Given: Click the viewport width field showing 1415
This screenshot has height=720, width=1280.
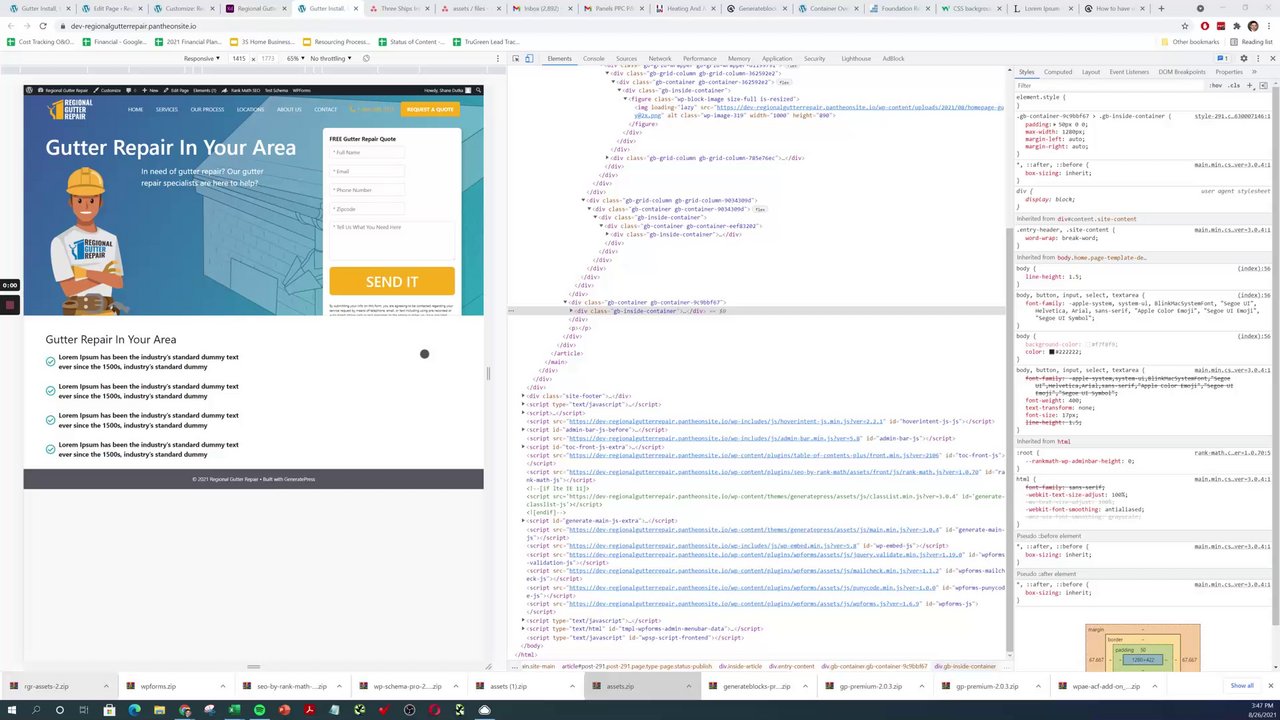Looking at the screenshot, I should click(x=239, y=59).
